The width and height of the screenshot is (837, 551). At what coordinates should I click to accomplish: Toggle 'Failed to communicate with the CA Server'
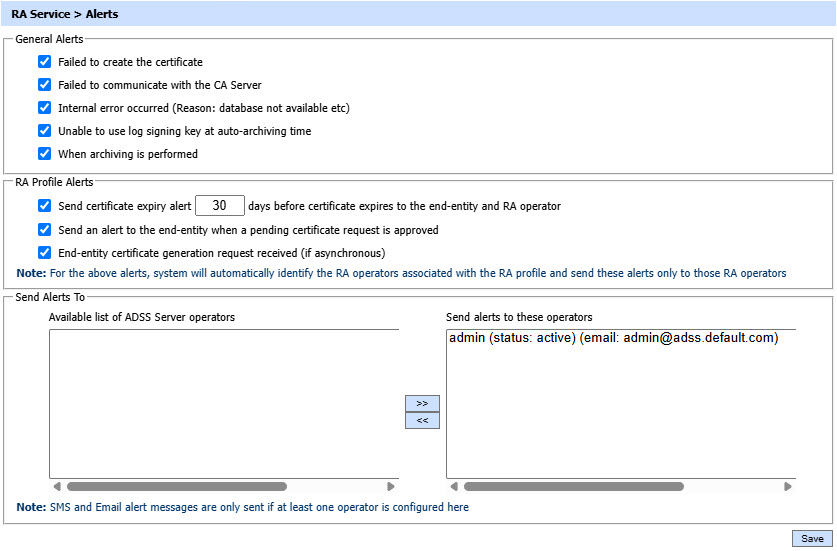coord(44,85)
